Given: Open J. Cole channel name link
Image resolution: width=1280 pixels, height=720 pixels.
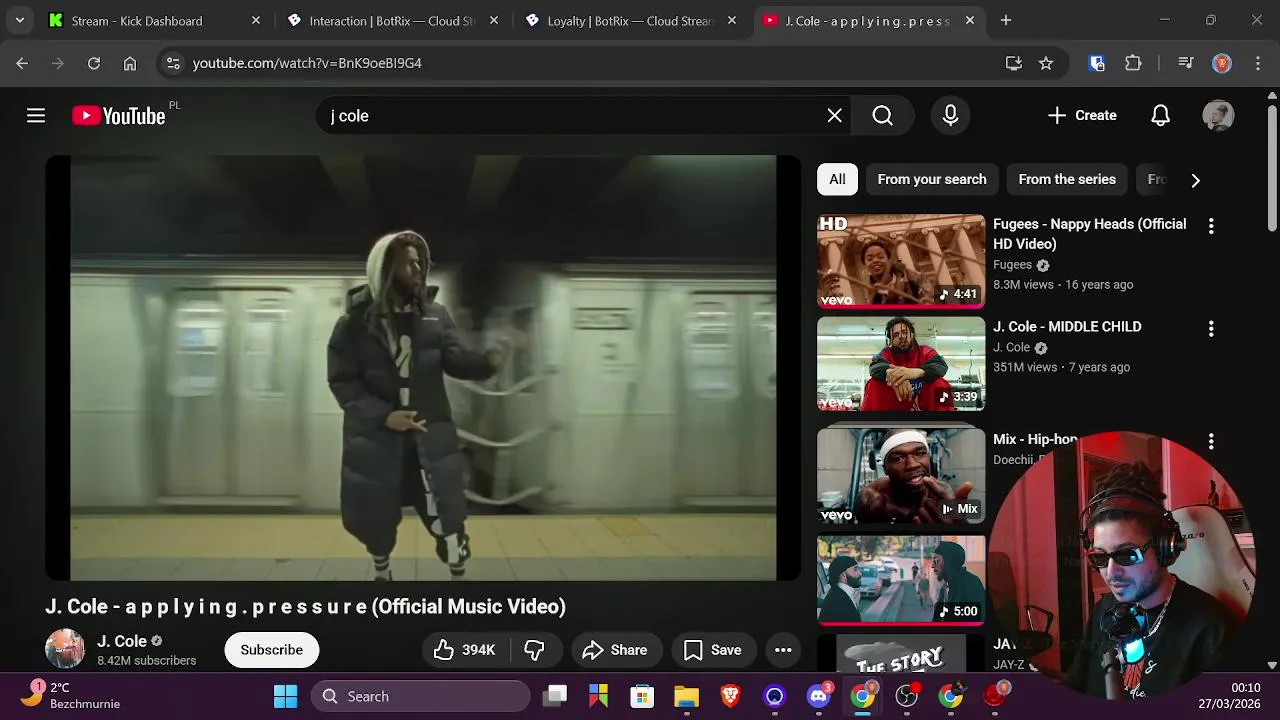Looking at the screenshot, I should click(122, 641).
